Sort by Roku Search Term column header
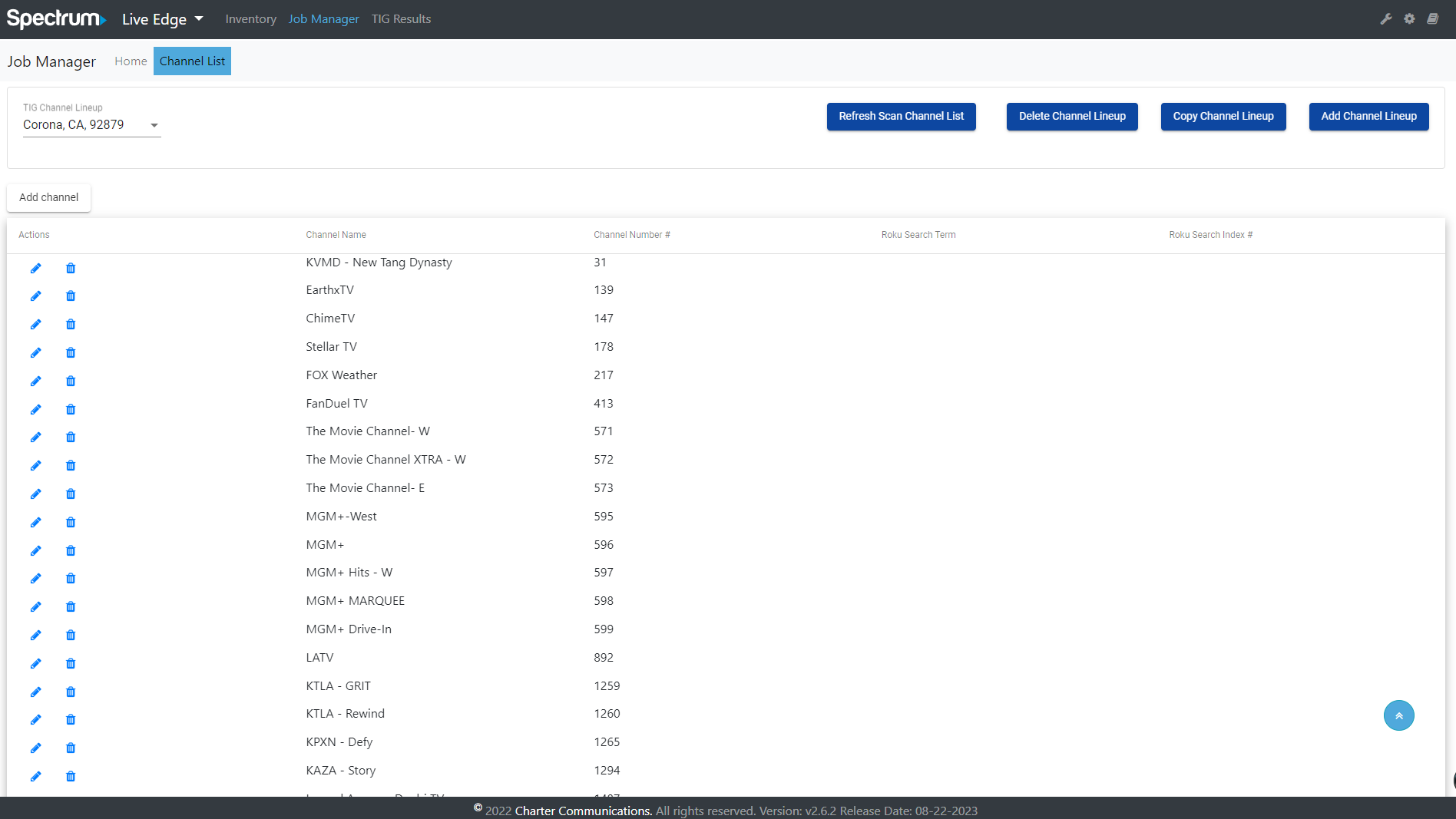This screenshot has width=1456, height=819. pyautogui.click(x=918, y=235)
